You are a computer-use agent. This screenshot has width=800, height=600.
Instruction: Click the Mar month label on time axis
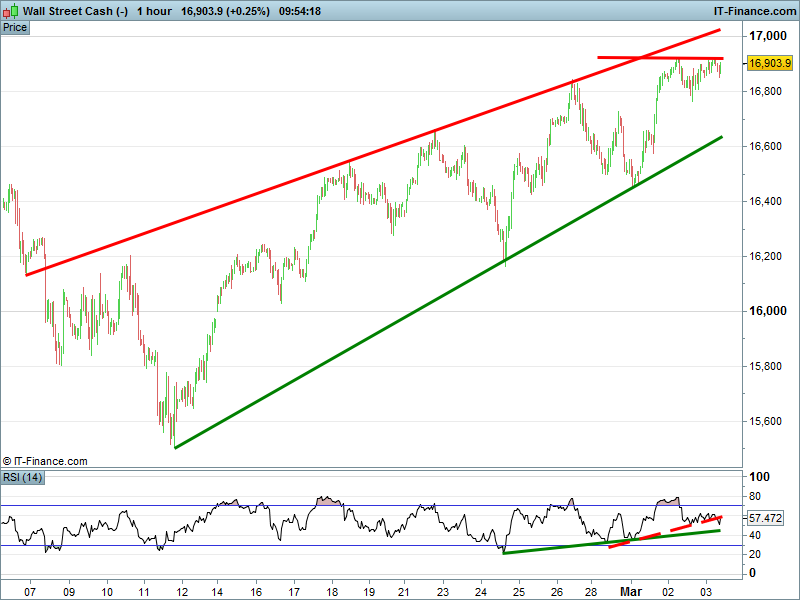pyautogui.click(x=631, y=592)
